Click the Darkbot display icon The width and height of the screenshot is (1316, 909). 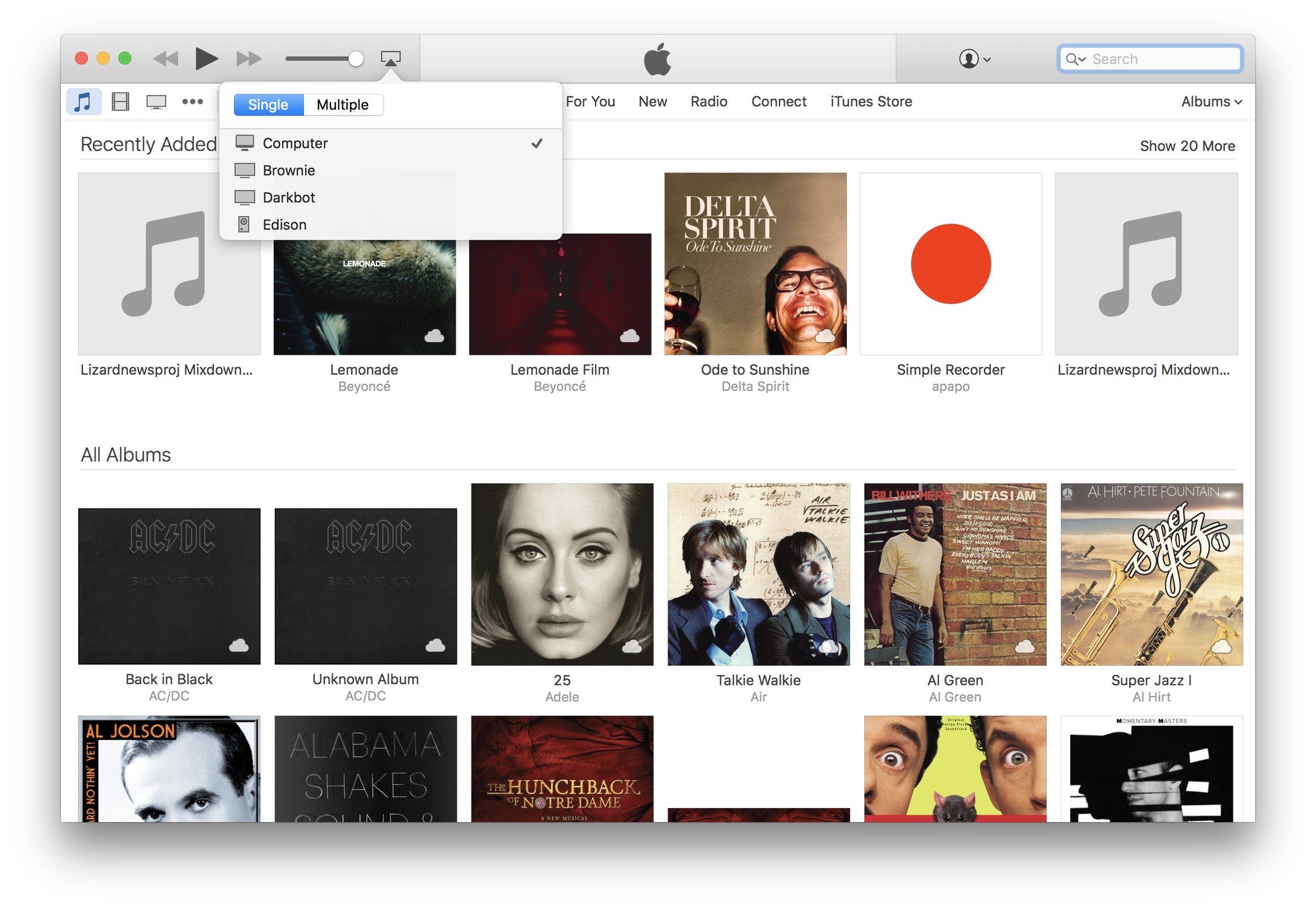pyautogui.click(x=245, y=197)
